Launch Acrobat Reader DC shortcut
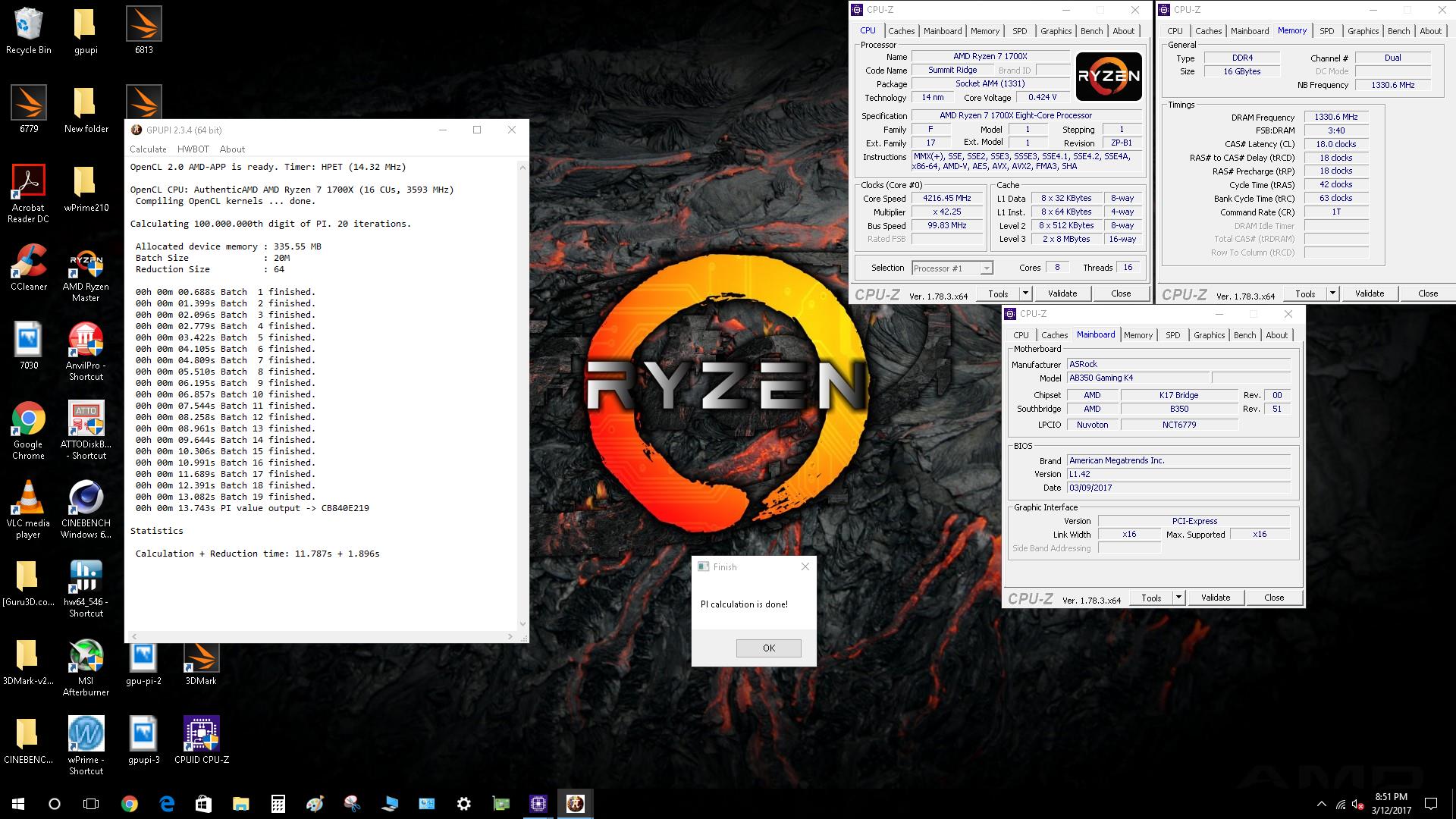 [29, 194]
